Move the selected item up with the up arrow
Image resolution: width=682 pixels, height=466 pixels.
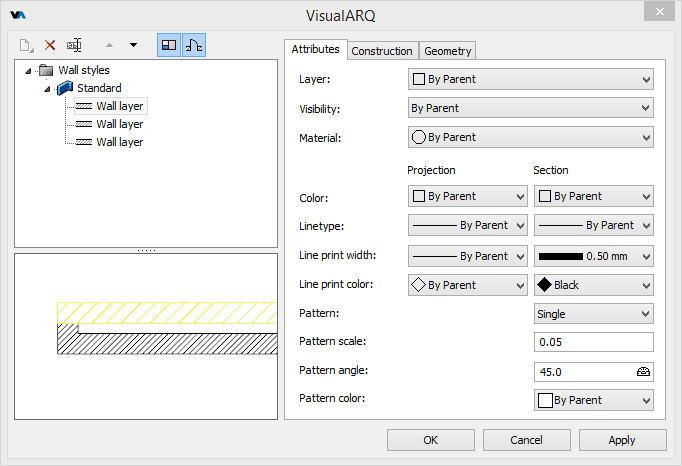[110, 45]
